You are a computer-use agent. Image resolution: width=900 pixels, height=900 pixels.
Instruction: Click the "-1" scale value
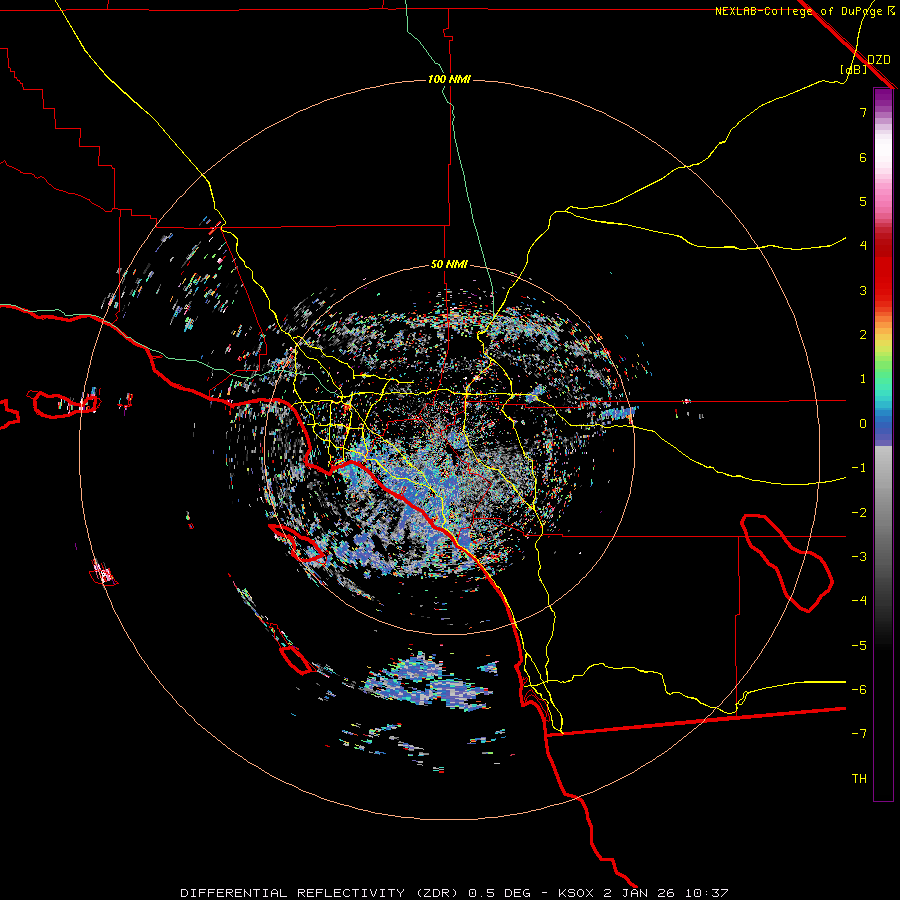point(859,468)
